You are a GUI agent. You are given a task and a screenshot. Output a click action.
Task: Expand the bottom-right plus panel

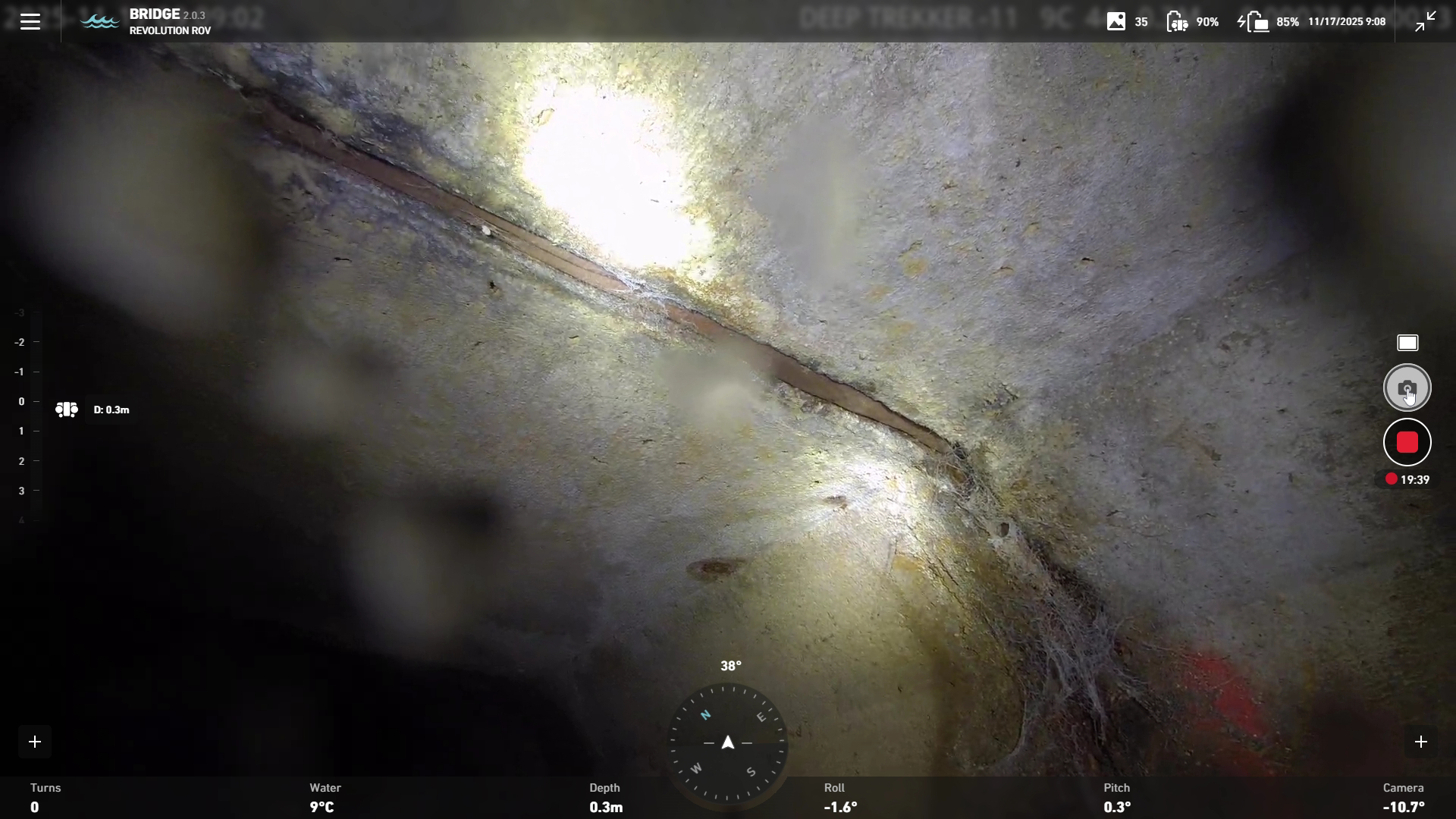point(1421,742)
